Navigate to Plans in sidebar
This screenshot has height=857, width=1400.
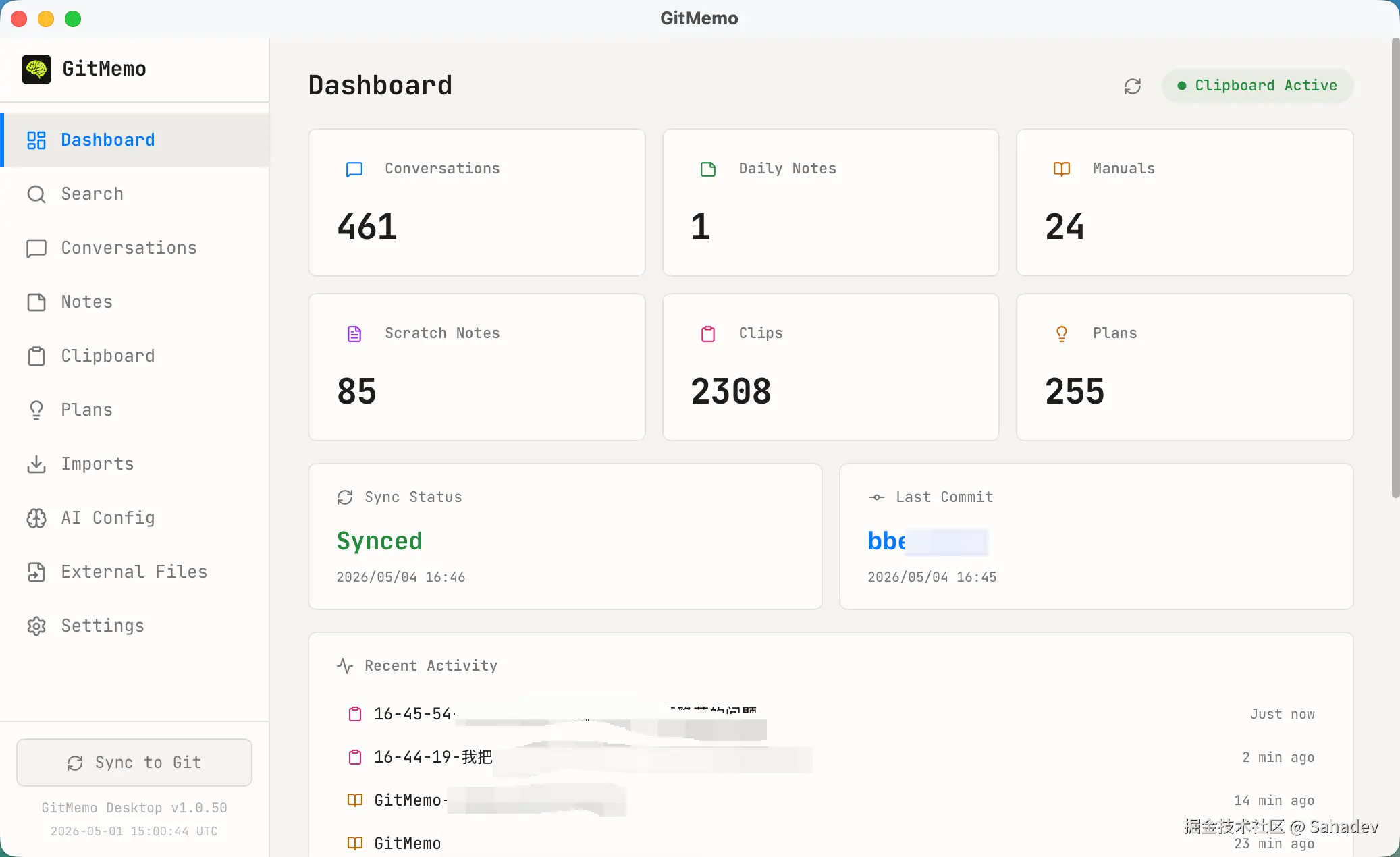[136, 410]
